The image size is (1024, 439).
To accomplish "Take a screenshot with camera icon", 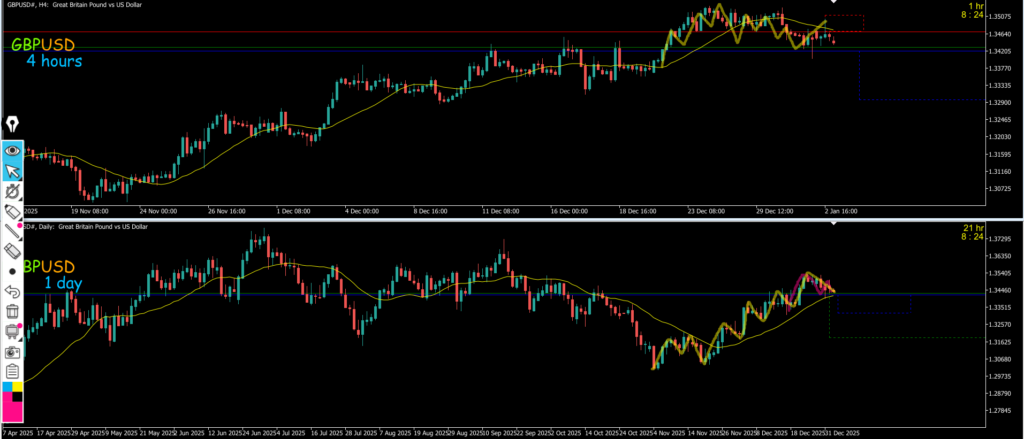I will click(x=13, y=352).
